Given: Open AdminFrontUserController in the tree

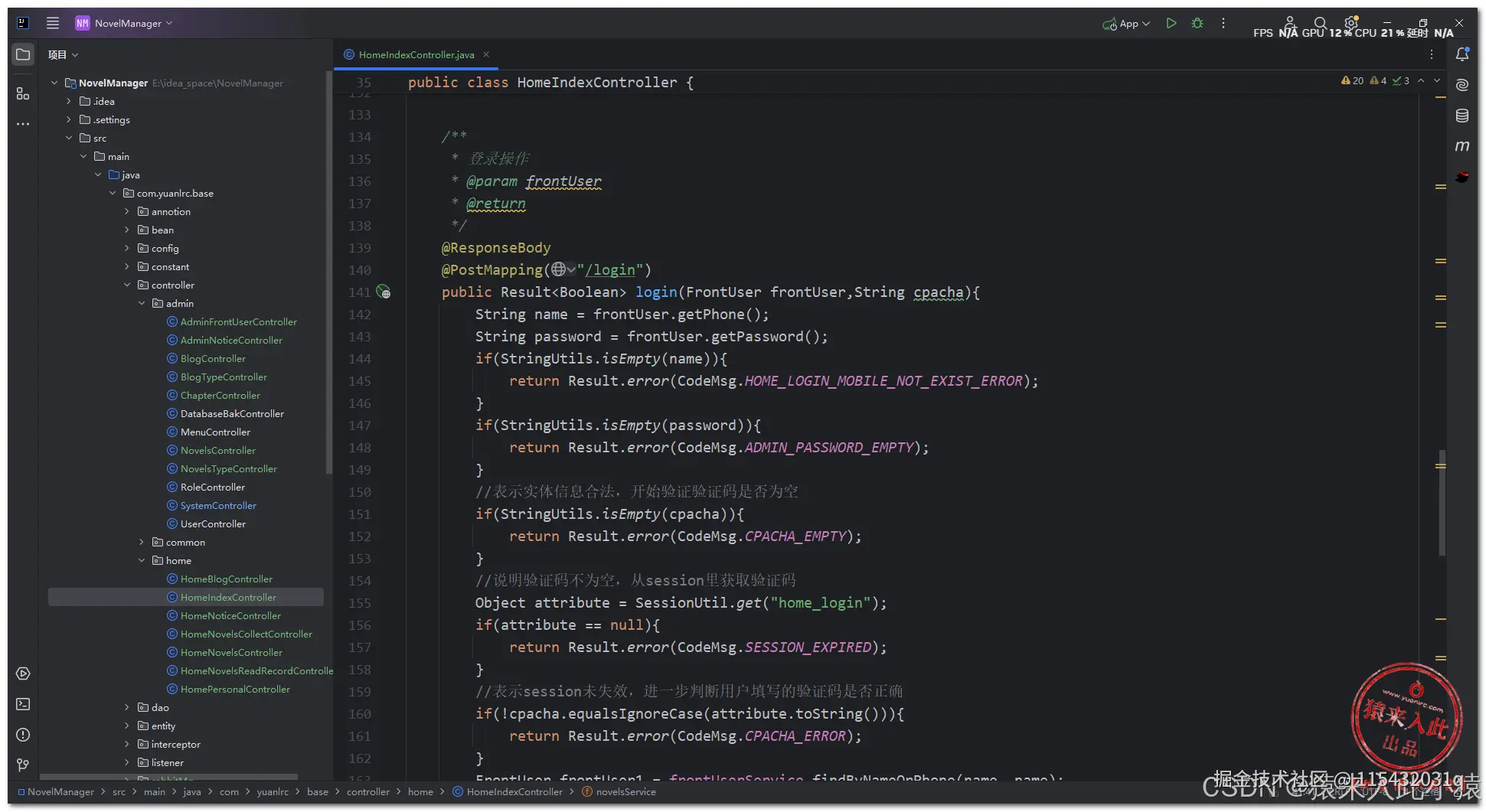Looking at the screenshot, I should click(x=239, y=321).
